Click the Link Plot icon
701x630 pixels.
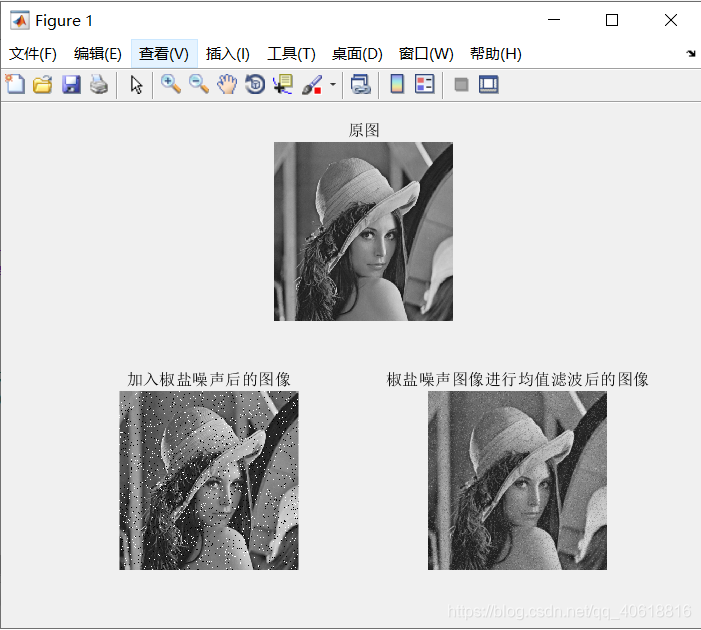tap(360, 84)
